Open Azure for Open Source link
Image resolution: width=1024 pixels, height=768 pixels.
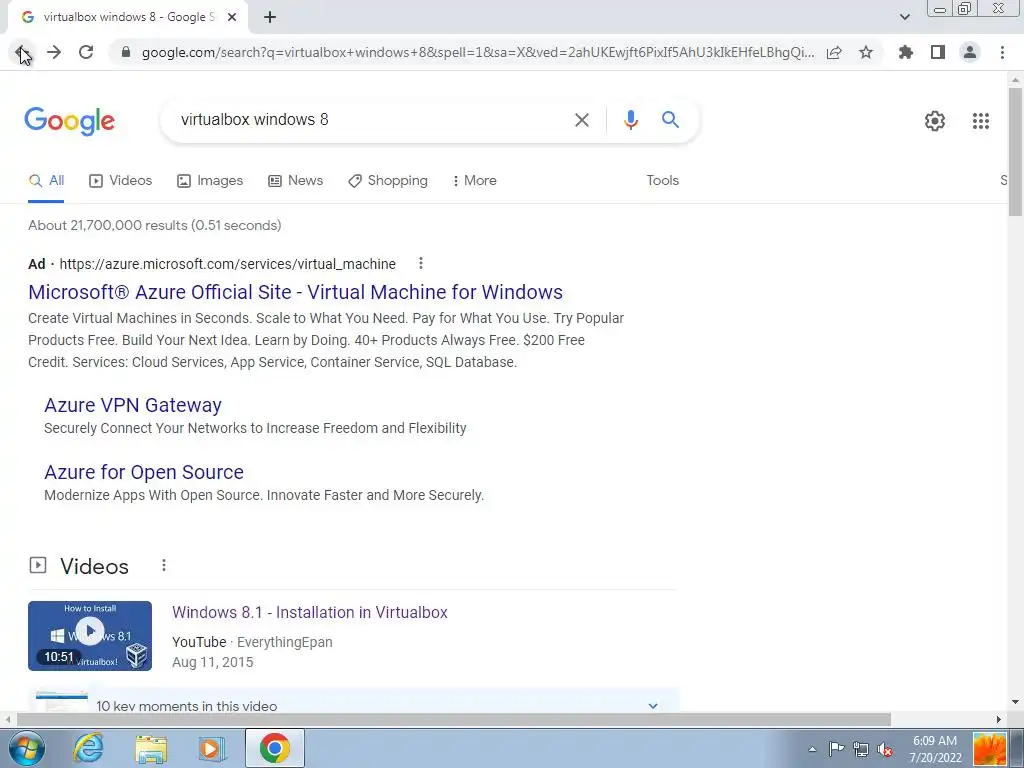(x=144, y=472)
